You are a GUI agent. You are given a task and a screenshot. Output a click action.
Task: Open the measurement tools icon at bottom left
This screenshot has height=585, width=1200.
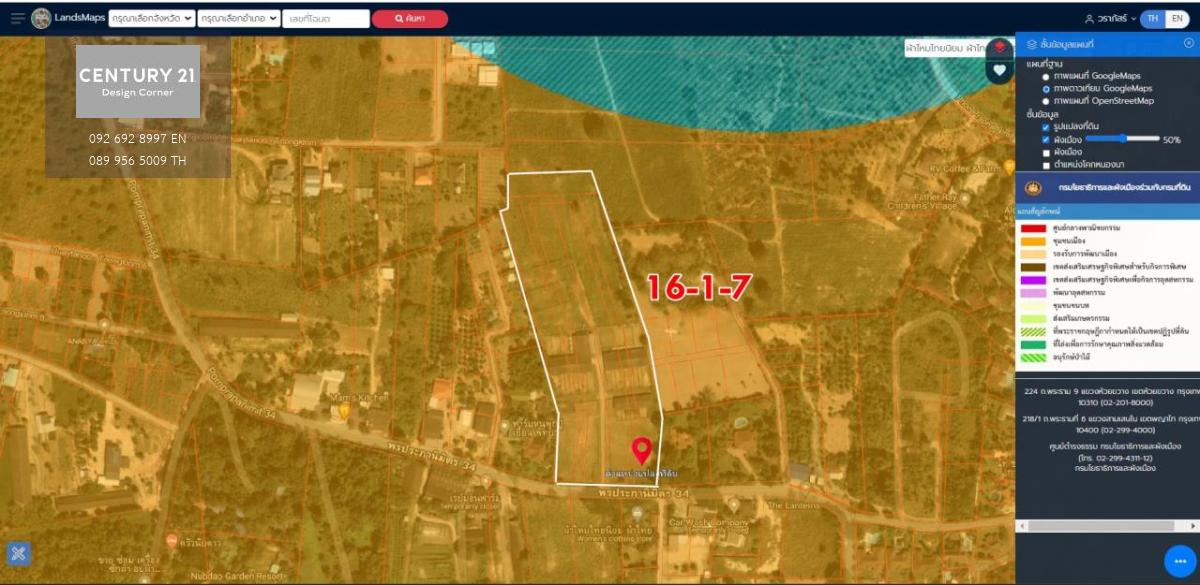click(x=19, y=553)
